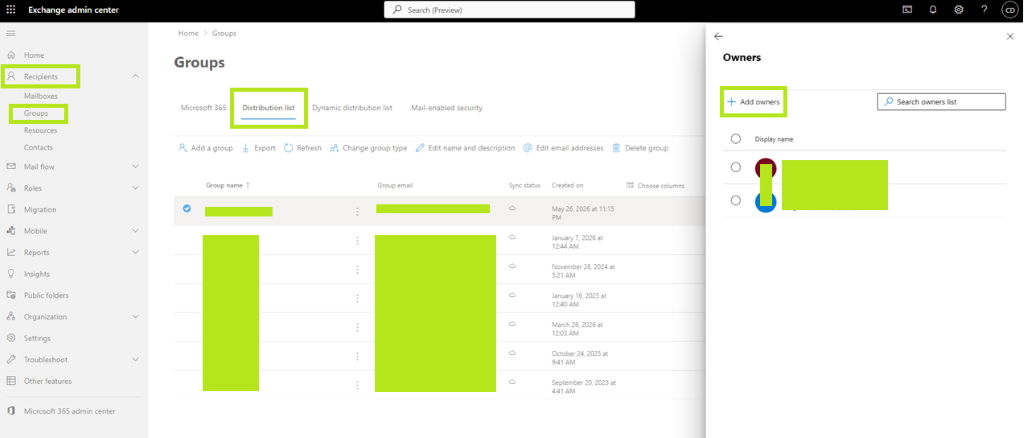Switch to the Microsoft 365 tab
Image resolution: width=1024 pixels, height=438 pixels.
[x=203, y=108]
